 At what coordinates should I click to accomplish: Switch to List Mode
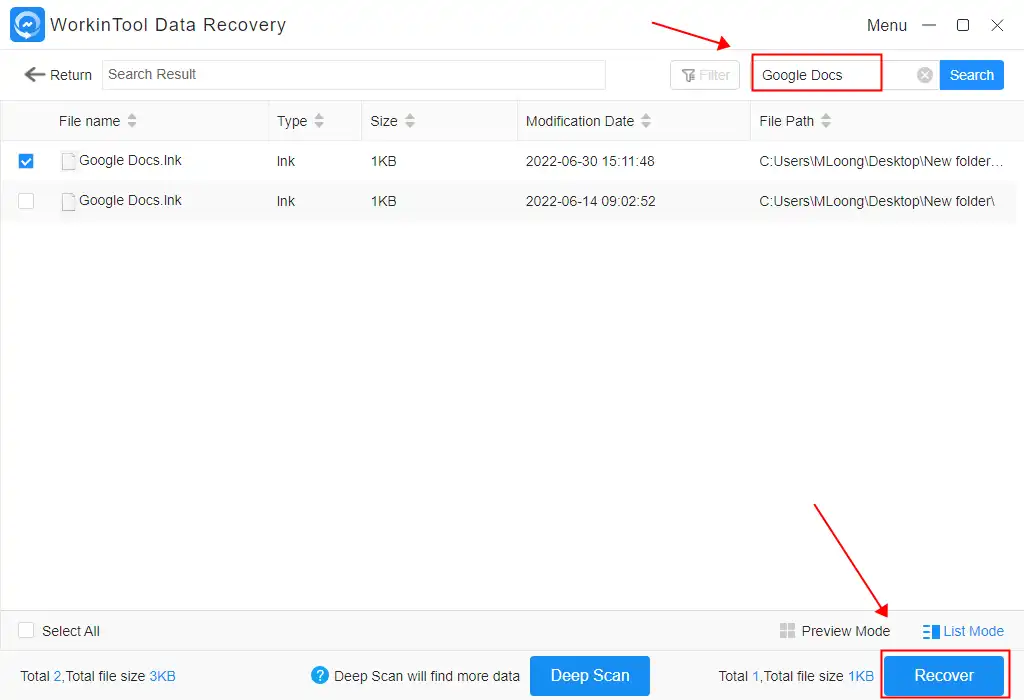[963, 631]
